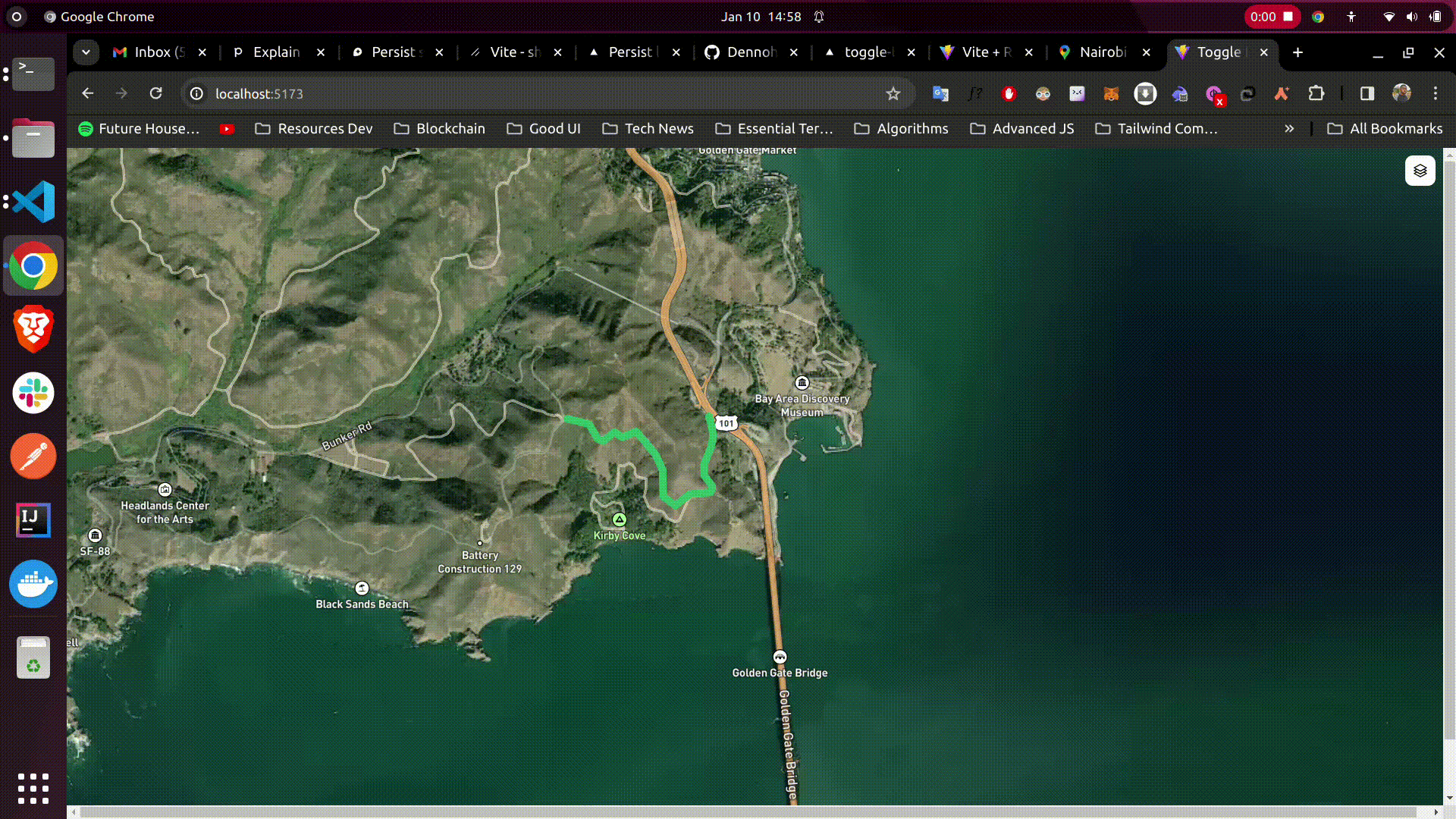Click the layers panel toggle icon
This screenshot has height=819, width=1456.
point(1420,171)
